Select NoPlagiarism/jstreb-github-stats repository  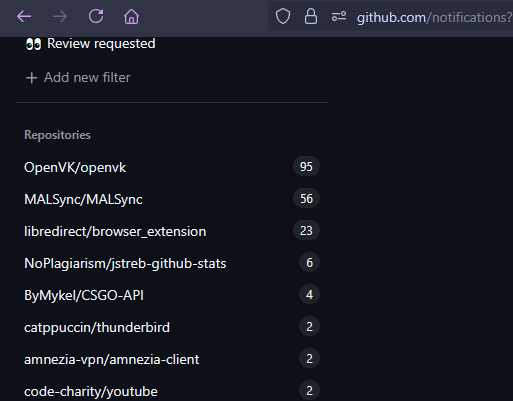(x=172, y=263)
